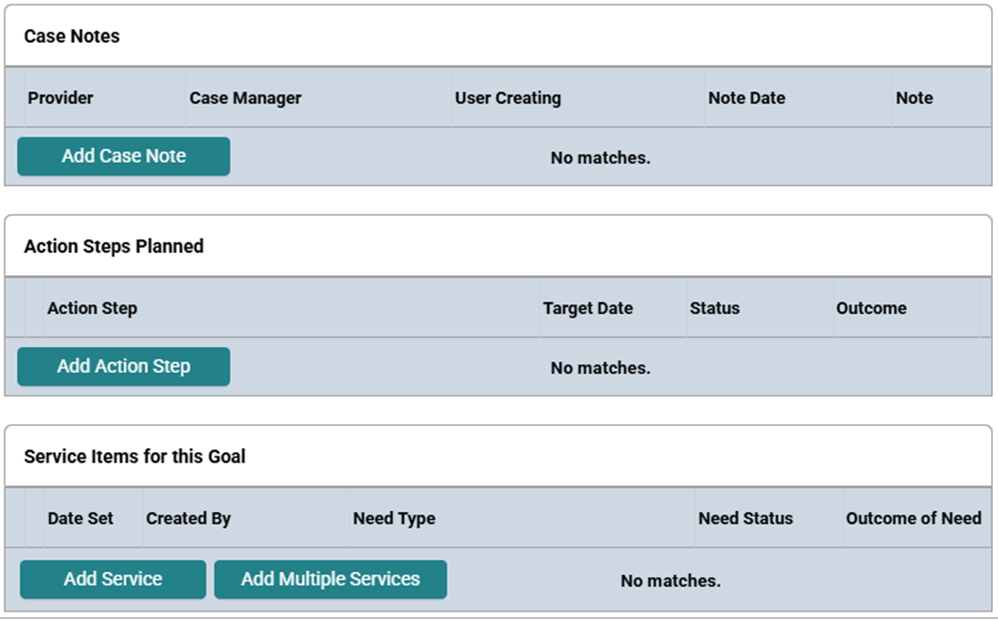998x620 pixels.
Task: Click the Add Multiple Services button
Action: 330,579
